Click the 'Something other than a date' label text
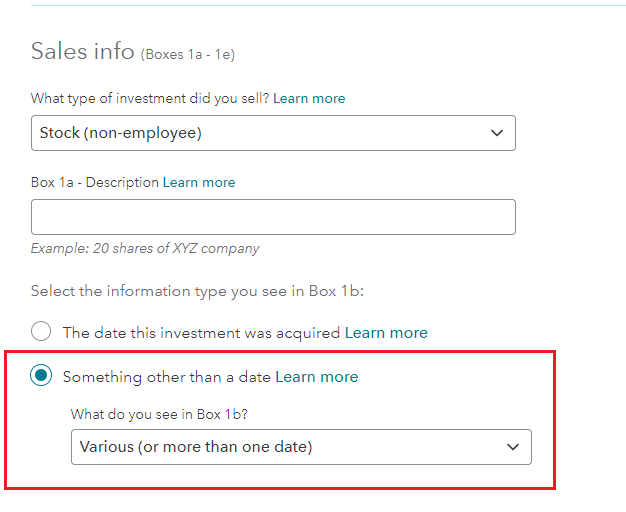Screen dimensions: 626x512 pyautogui.click(x=167, y=377)
